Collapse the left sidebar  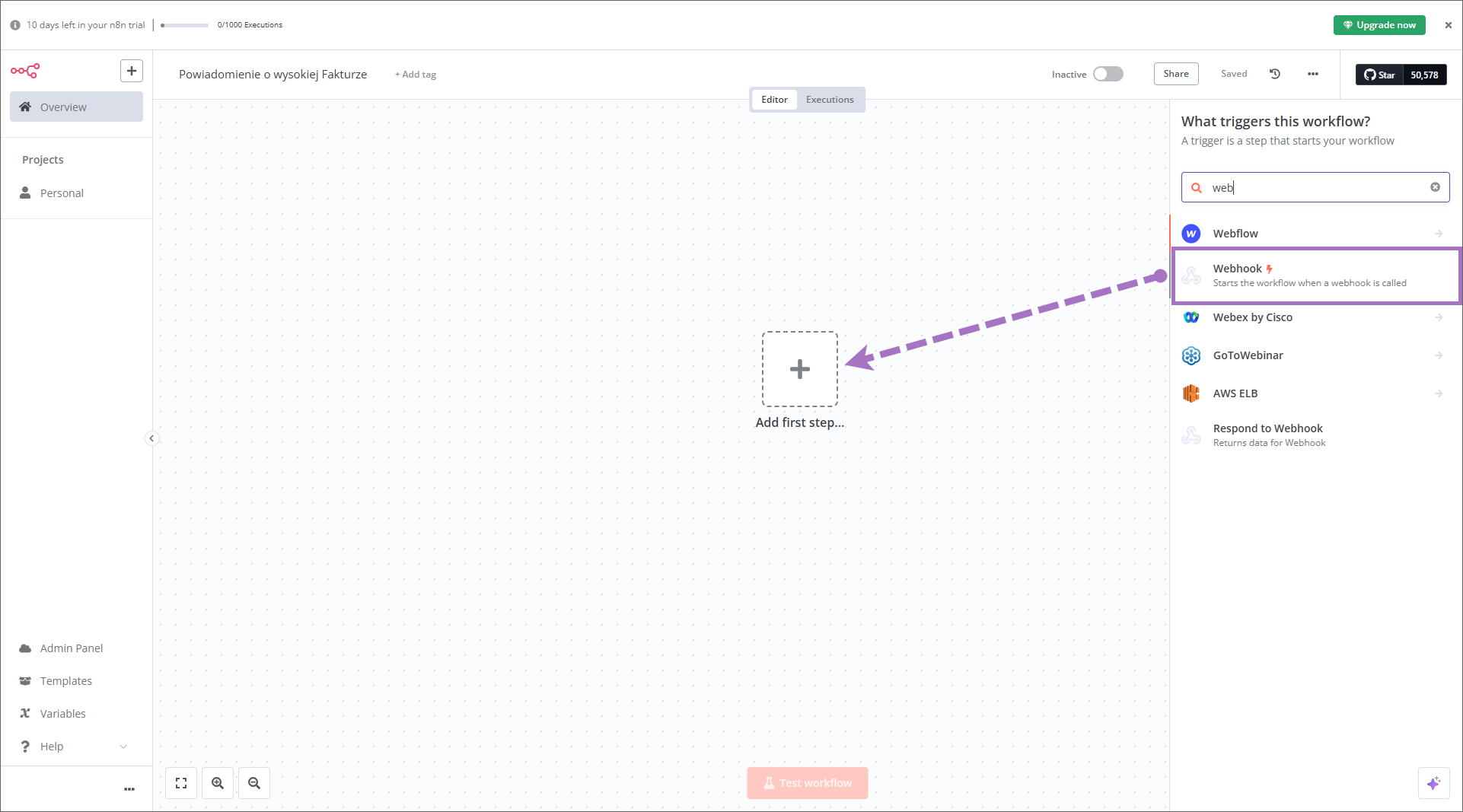coord(151,438)
